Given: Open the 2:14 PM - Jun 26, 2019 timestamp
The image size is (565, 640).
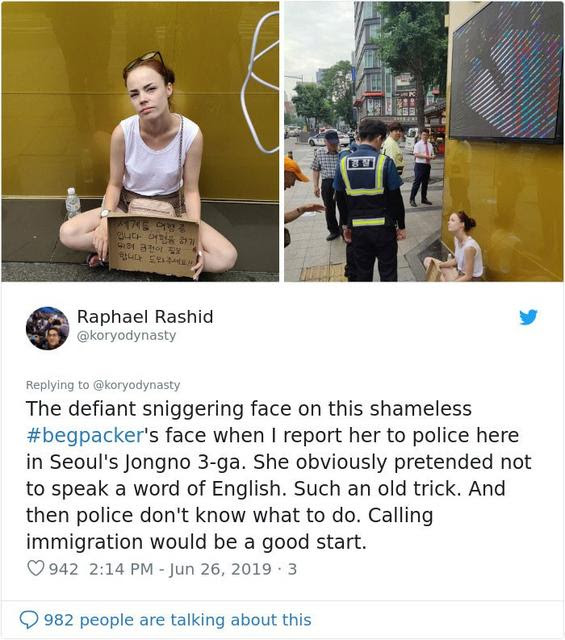Looking at the screenshot, I should point(180,569).
